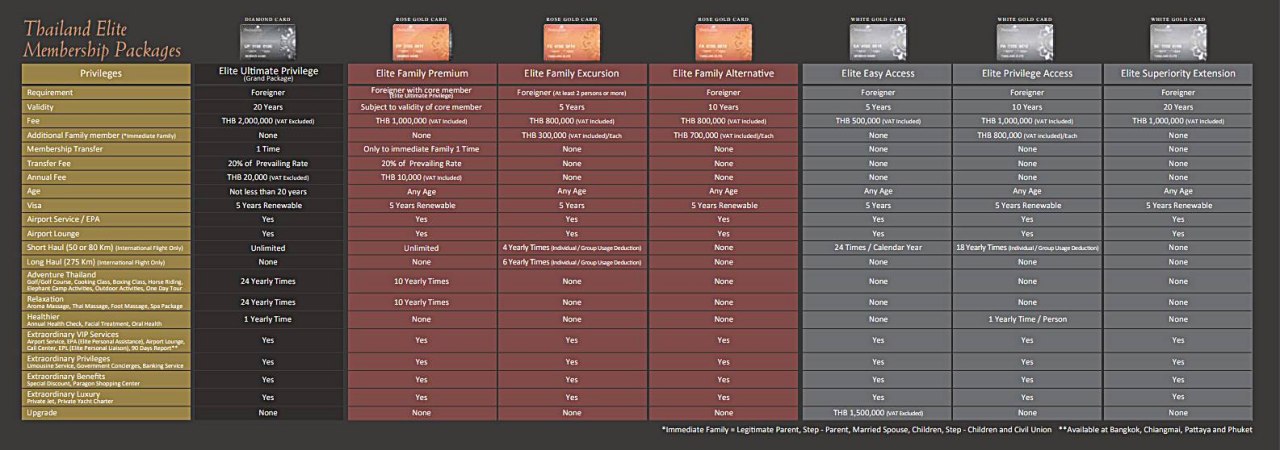This screenshot has height=450, width=1280.
Task: Click the 'THB 1,500,000' upgrade cell
Action: (877, 412)
